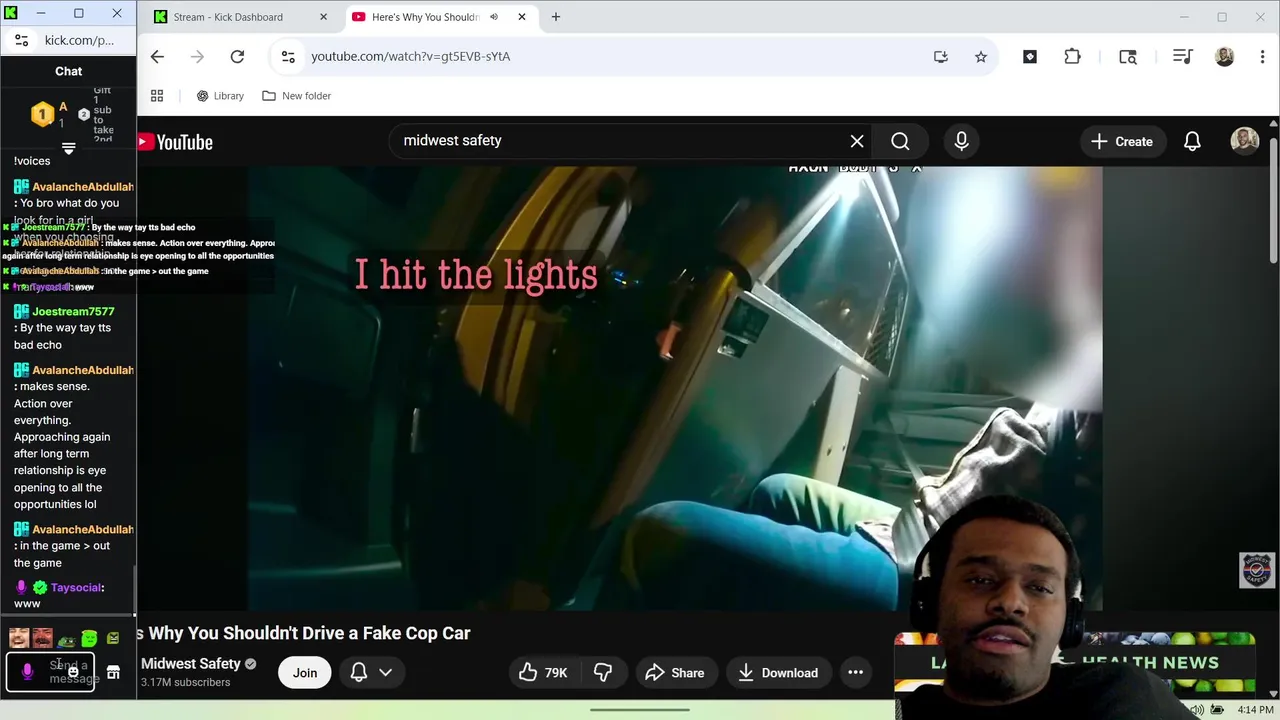
Task: Insert the red-faced laughing man emote
Action: pos(42,638)
